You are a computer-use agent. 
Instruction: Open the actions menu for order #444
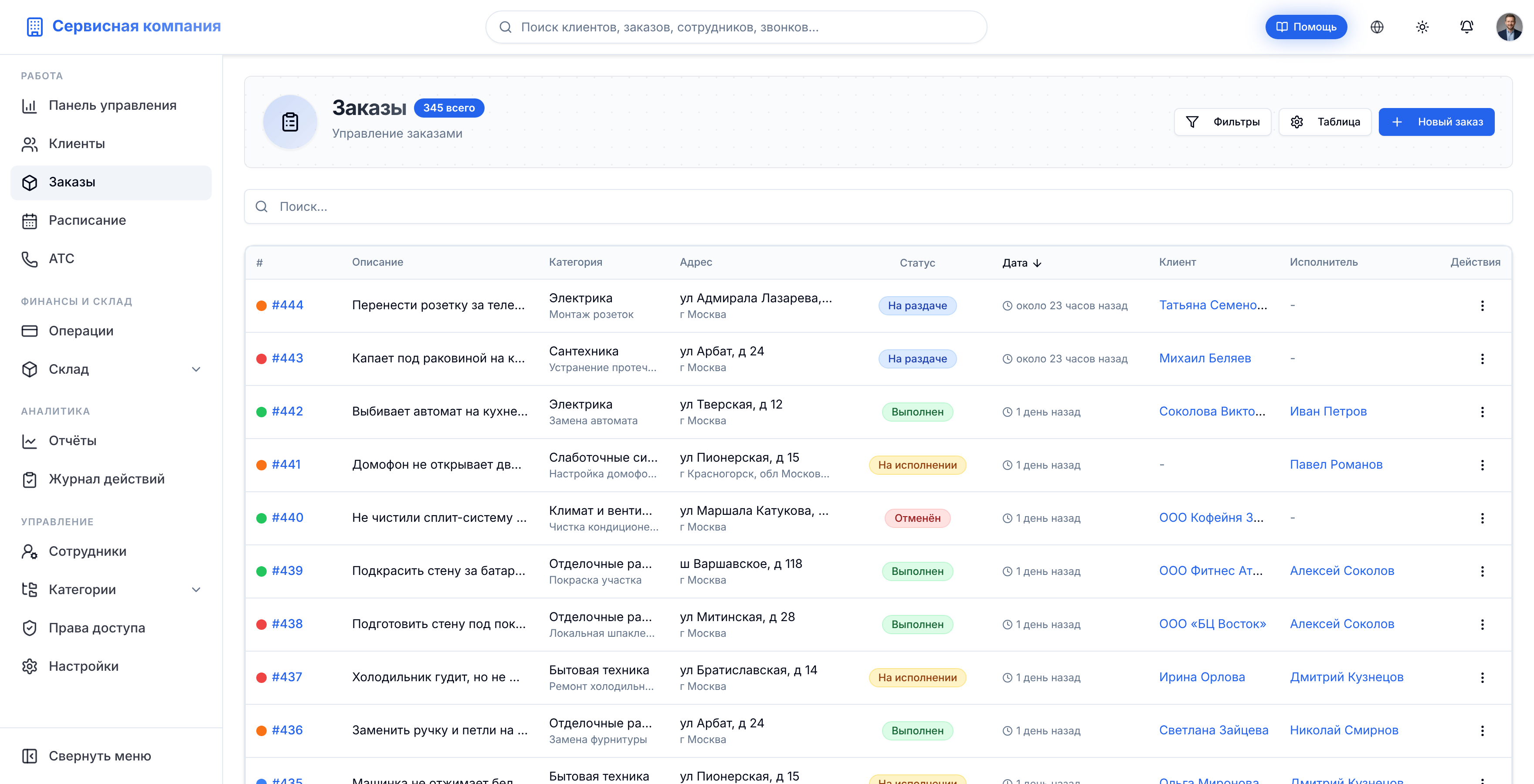coord(1482,306)
